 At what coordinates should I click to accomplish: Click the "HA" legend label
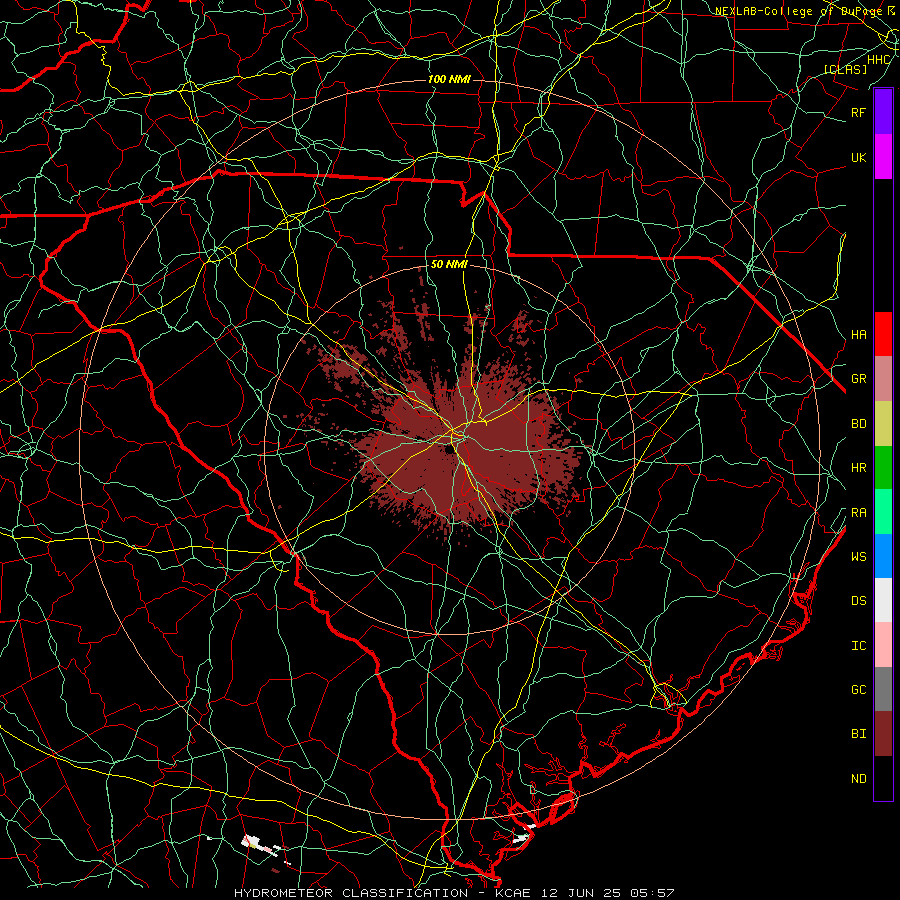pyautogui.click(x=858, y=334)
